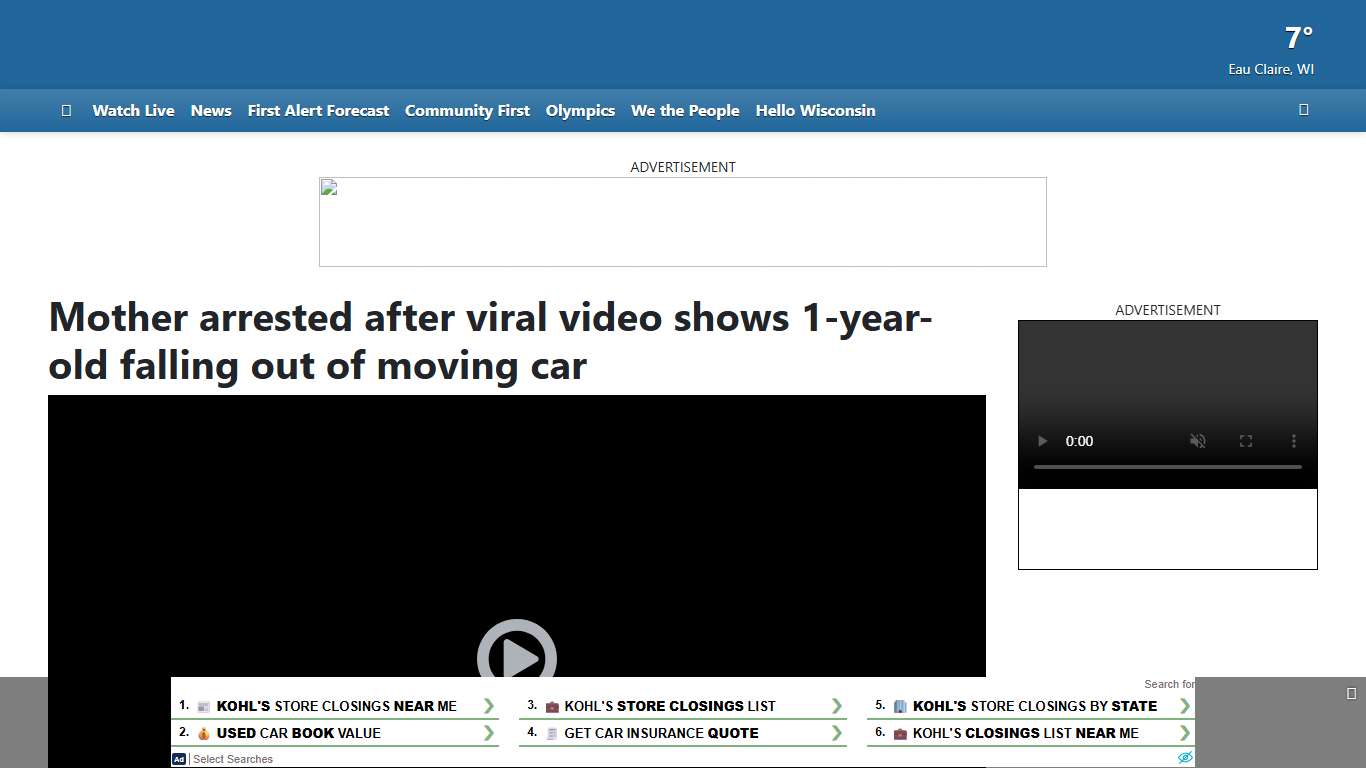
Task: Open the Olympics section
Action: (580, 111)
